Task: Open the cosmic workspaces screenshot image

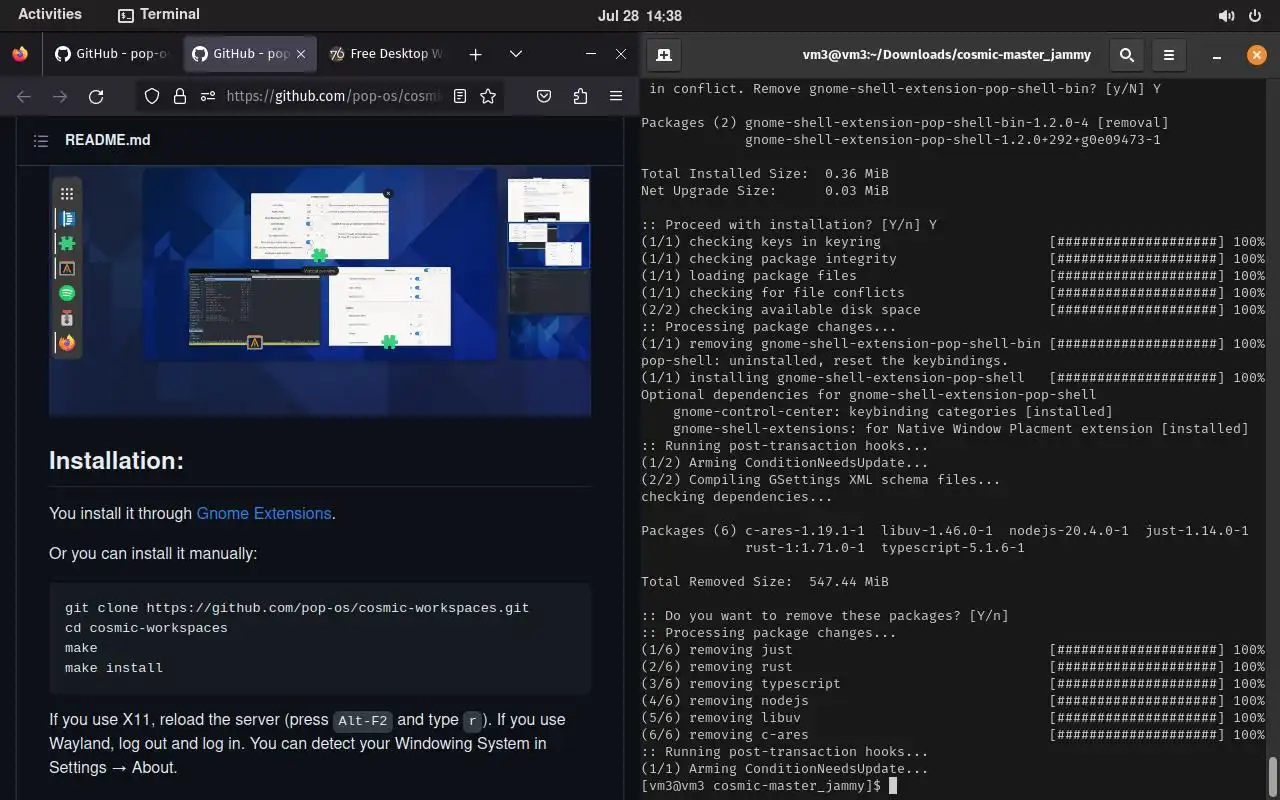Action: 320,291
